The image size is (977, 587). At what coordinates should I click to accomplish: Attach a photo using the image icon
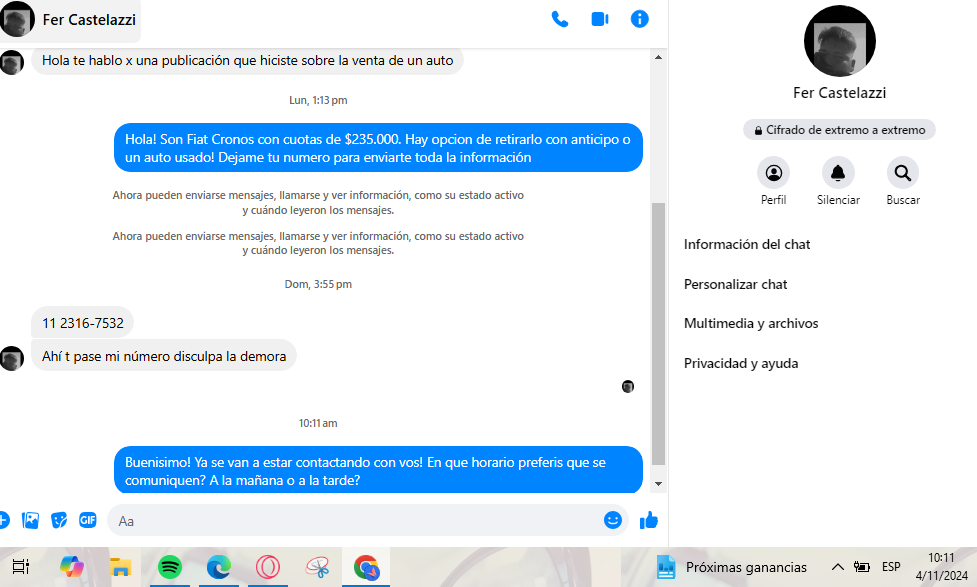click(31, 520)
